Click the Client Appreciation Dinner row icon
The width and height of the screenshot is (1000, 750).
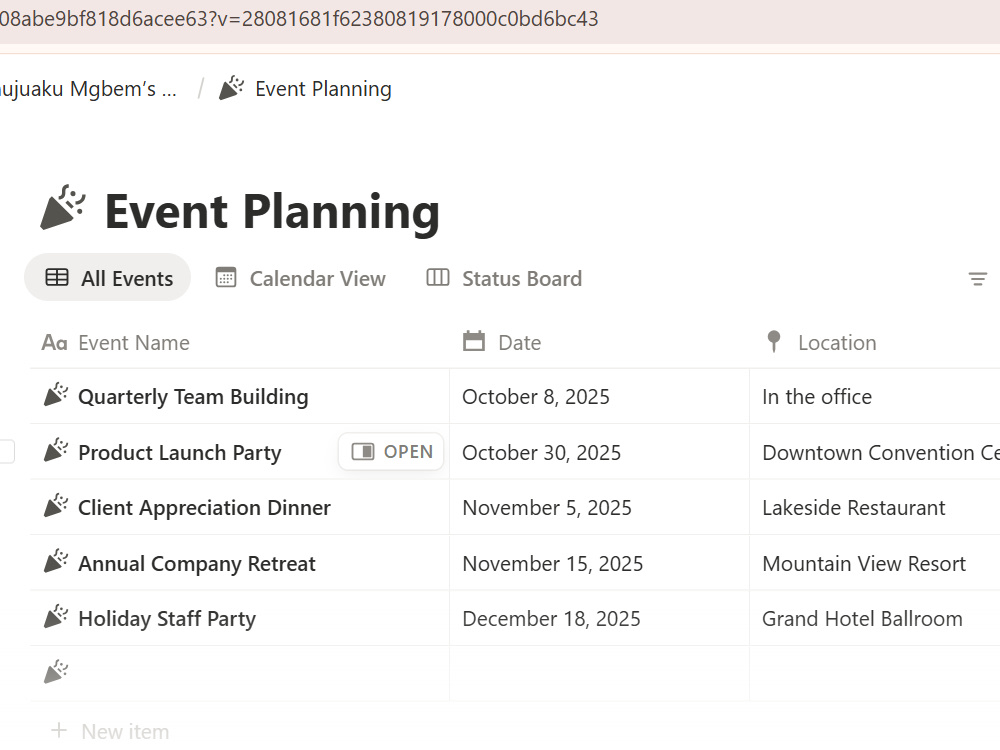click(x=56, y=506)
